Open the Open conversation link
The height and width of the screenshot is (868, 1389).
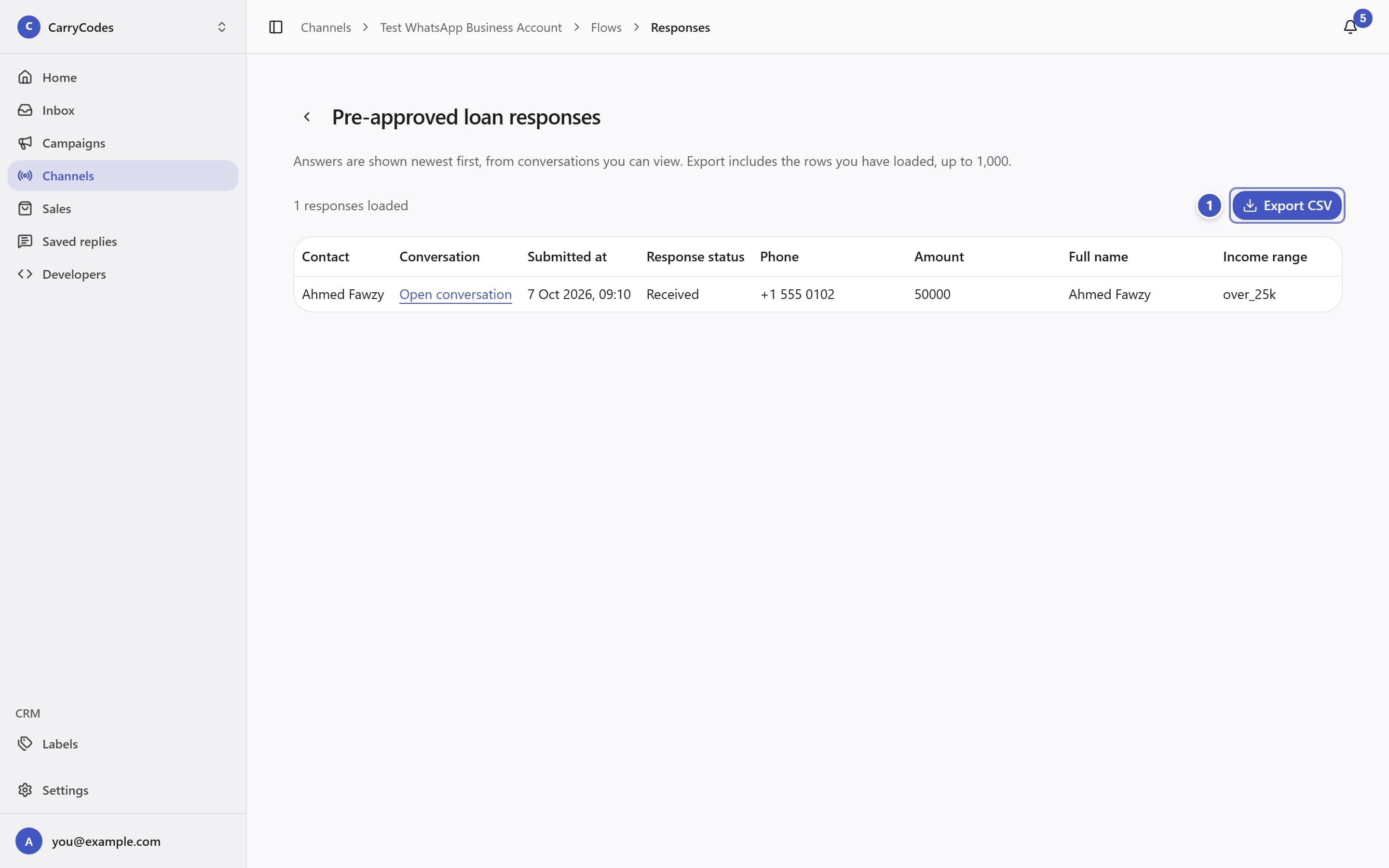(455, 294)
